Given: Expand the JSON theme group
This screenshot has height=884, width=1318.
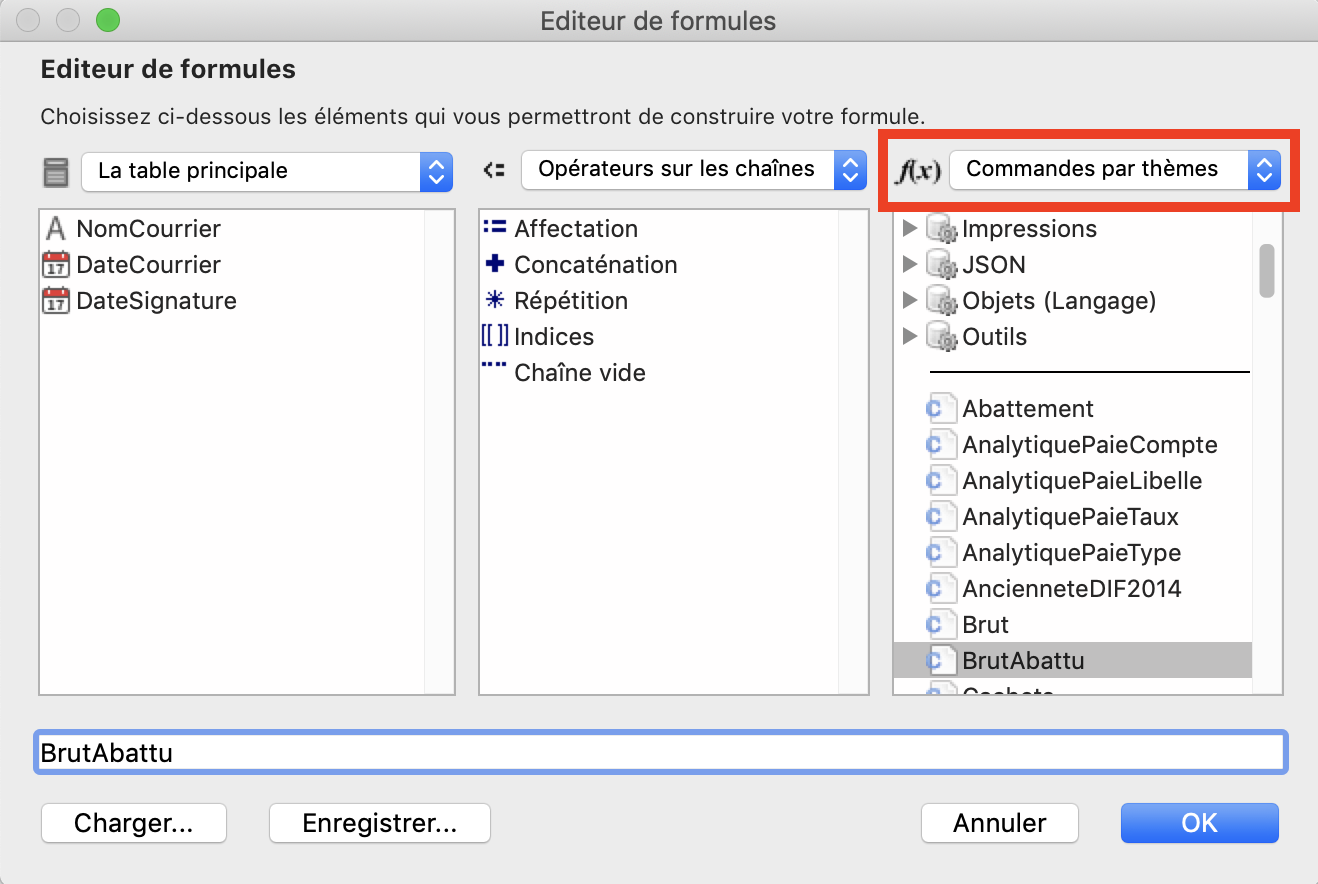Looking at the screenshot, I should pos(909,265).
